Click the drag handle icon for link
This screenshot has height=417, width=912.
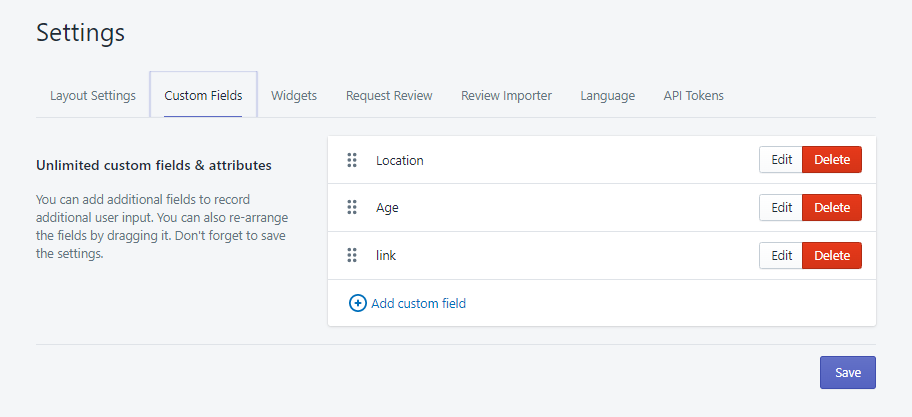[352, 256]
